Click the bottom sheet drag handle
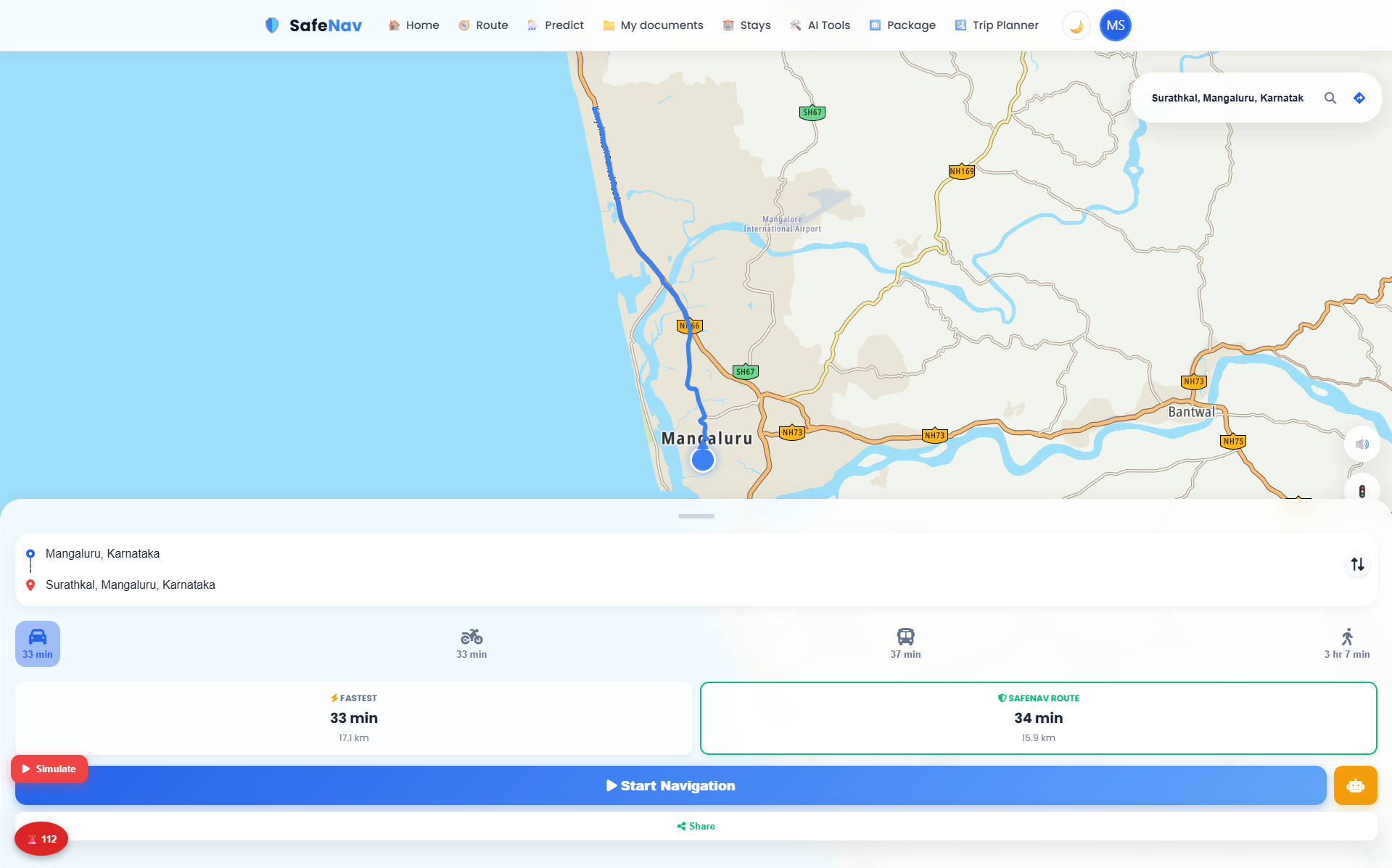Image resolution: width=1392 pixels, height=868 pixels. tap(696, 516)
